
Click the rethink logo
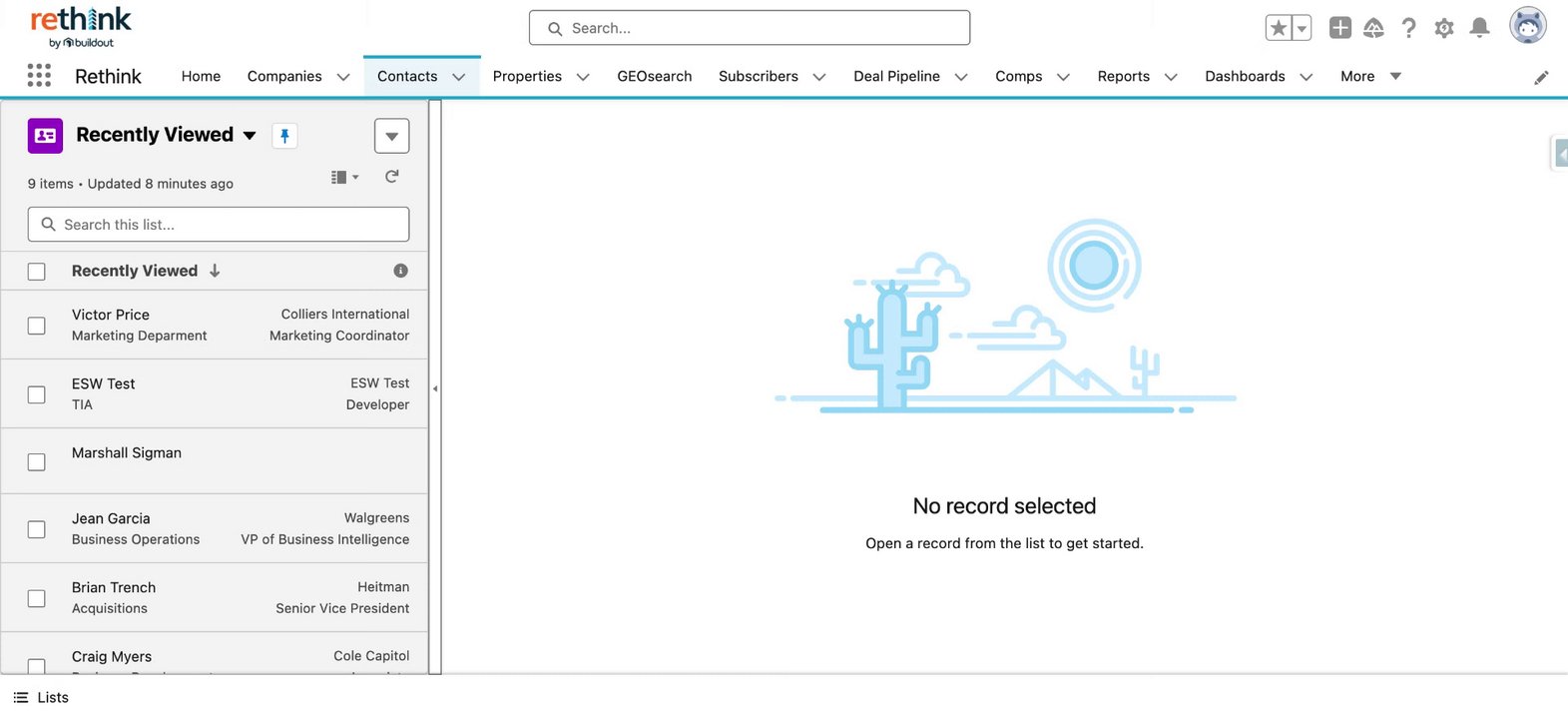tap(81, 27)
